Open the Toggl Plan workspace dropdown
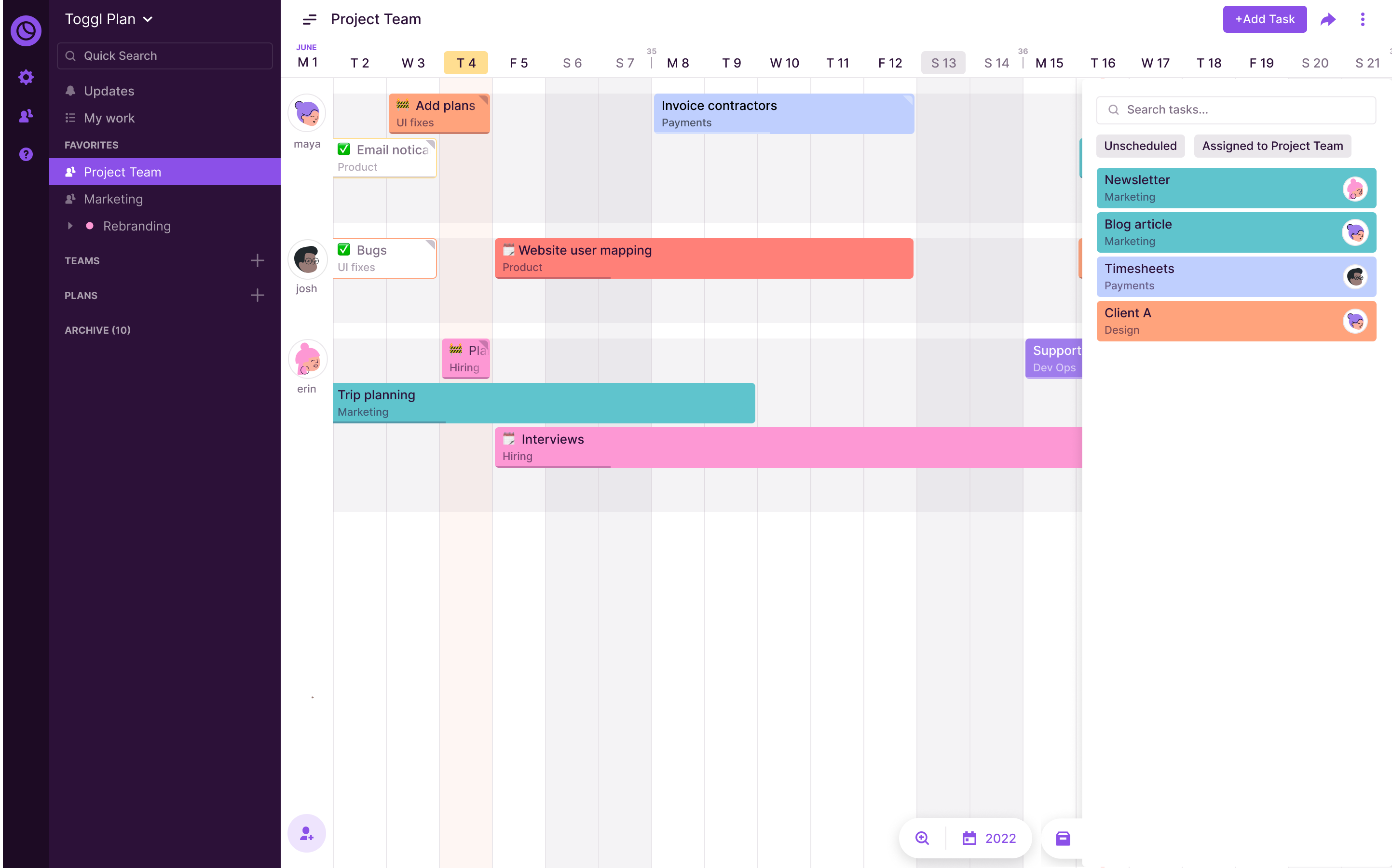1392x868 pixels. [x=109, y=19]
